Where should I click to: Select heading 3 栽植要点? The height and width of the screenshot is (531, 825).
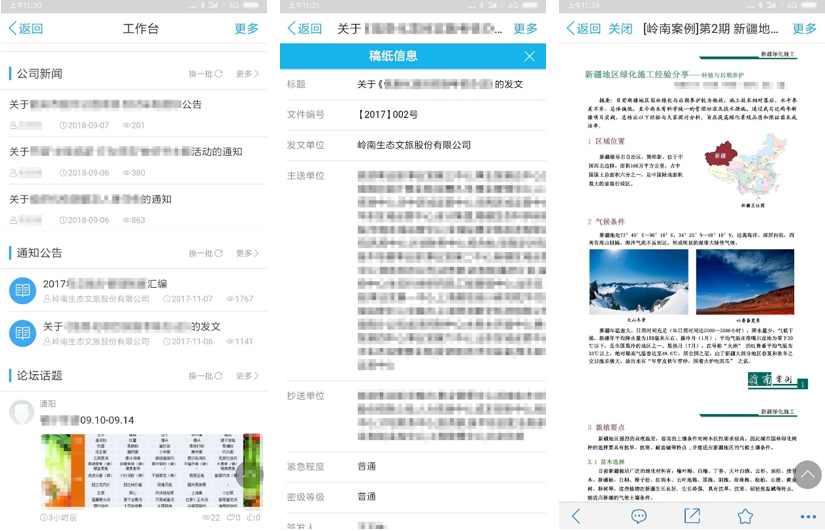606,427
